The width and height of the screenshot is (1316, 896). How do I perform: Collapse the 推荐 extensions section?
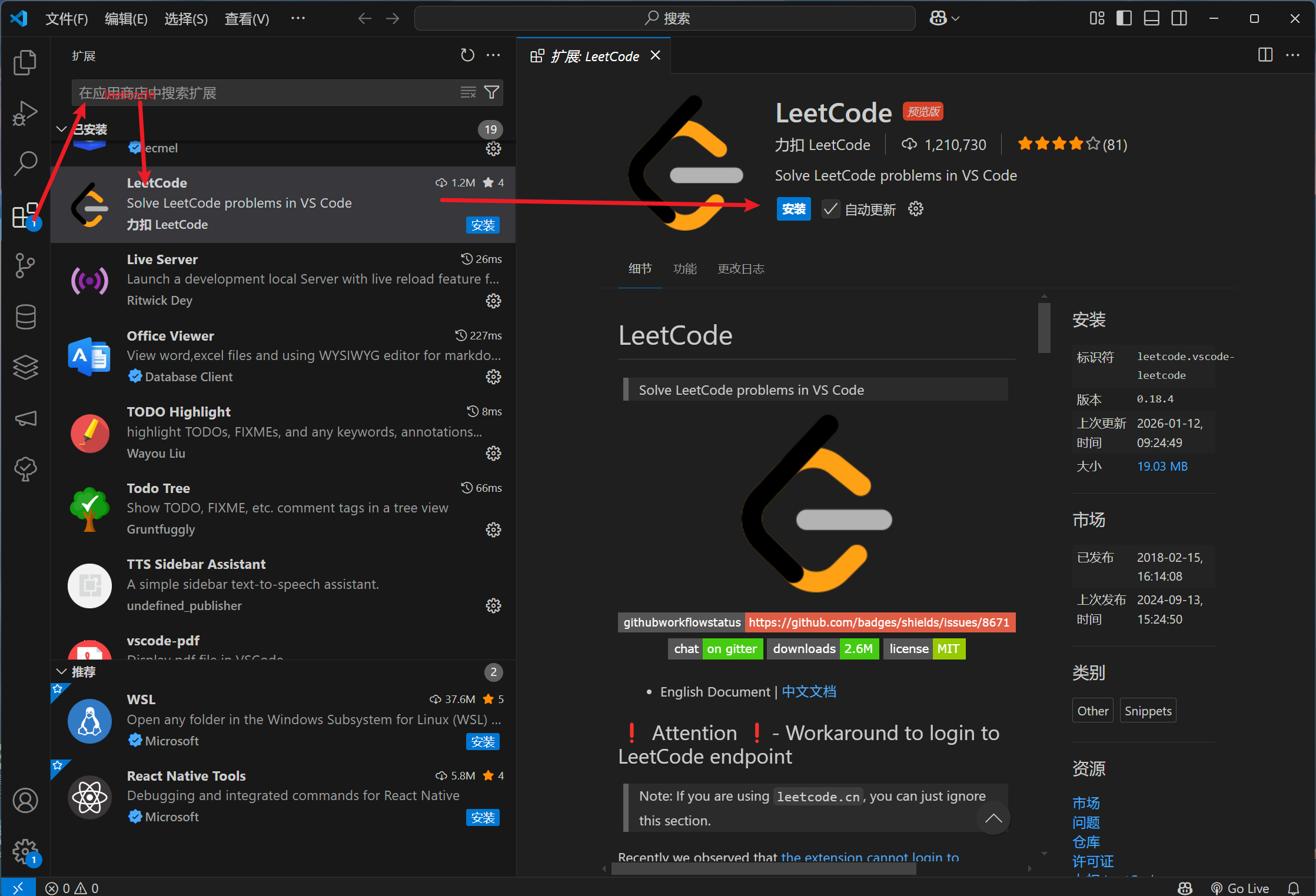click(x=62, y=671)
